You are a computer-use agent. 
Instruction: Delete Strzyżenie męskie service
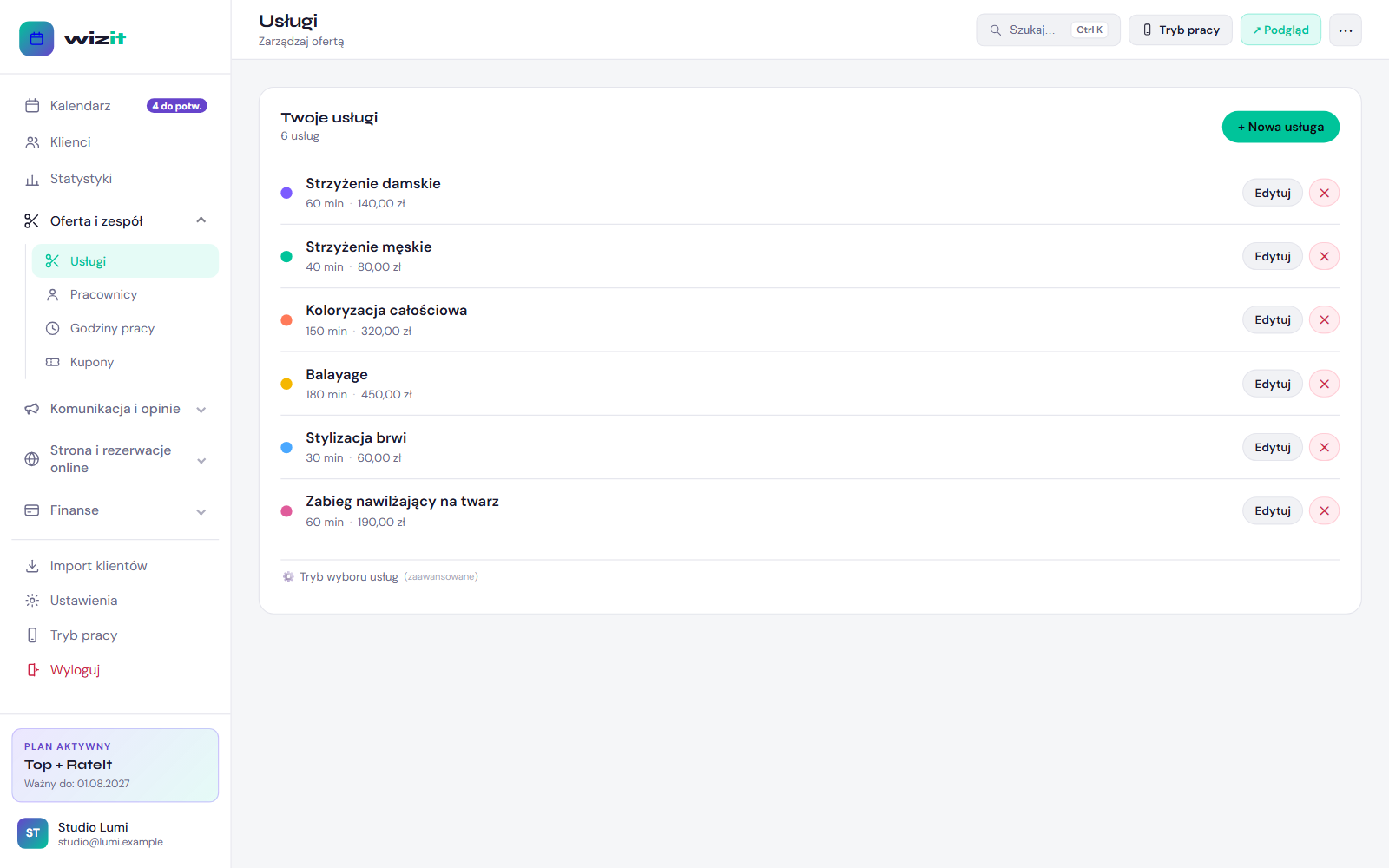tap(1325, 256)
